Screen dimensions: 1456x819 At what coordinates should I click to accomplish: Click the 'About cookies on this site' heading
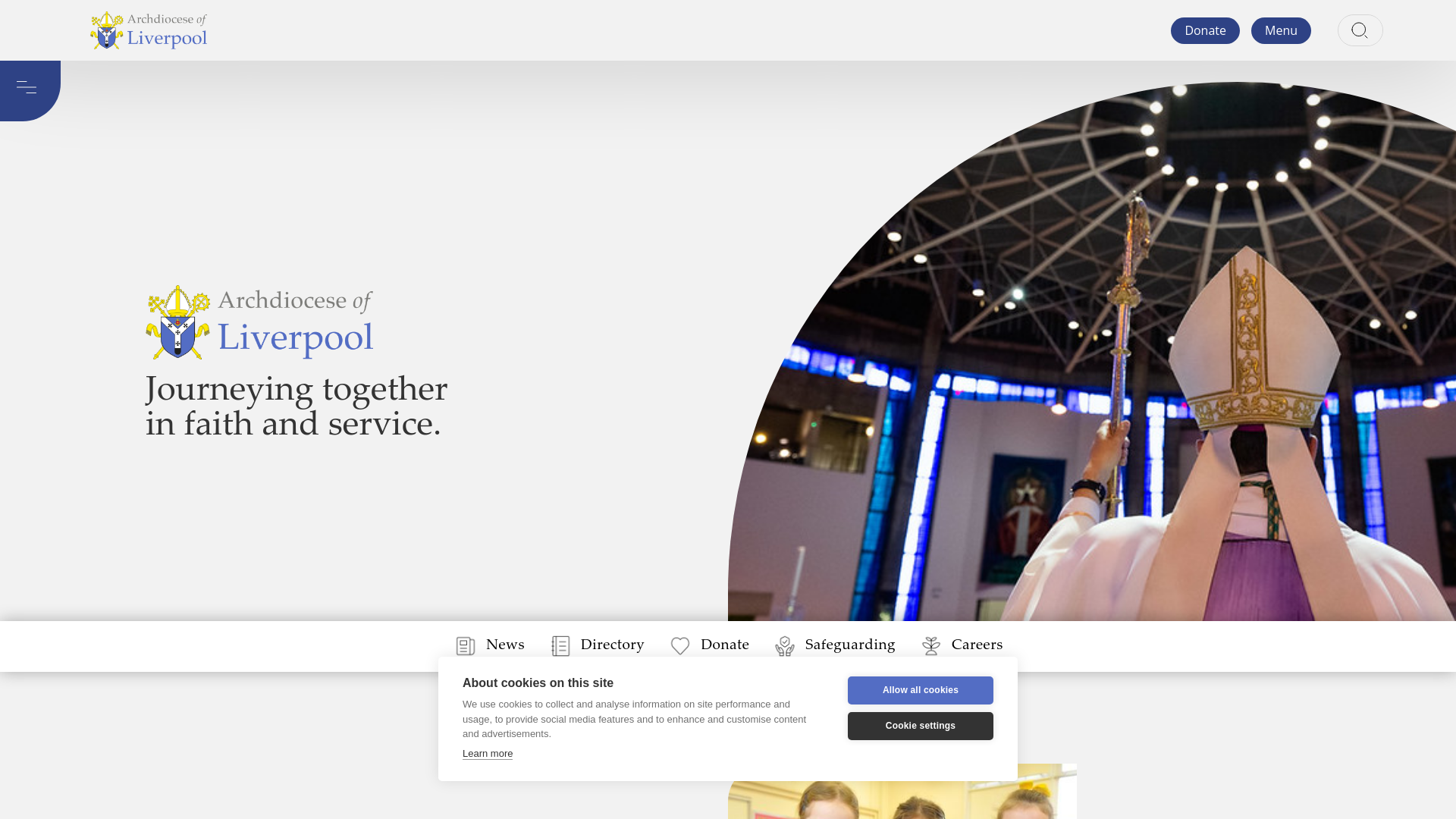tap(538, 683)
